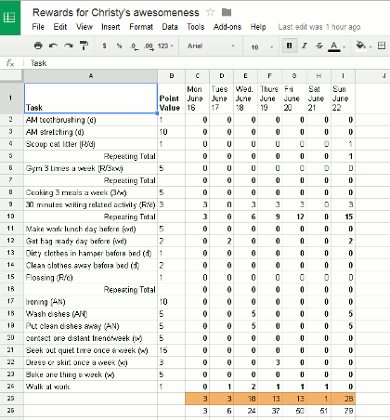Change the text color

(334, 46)
